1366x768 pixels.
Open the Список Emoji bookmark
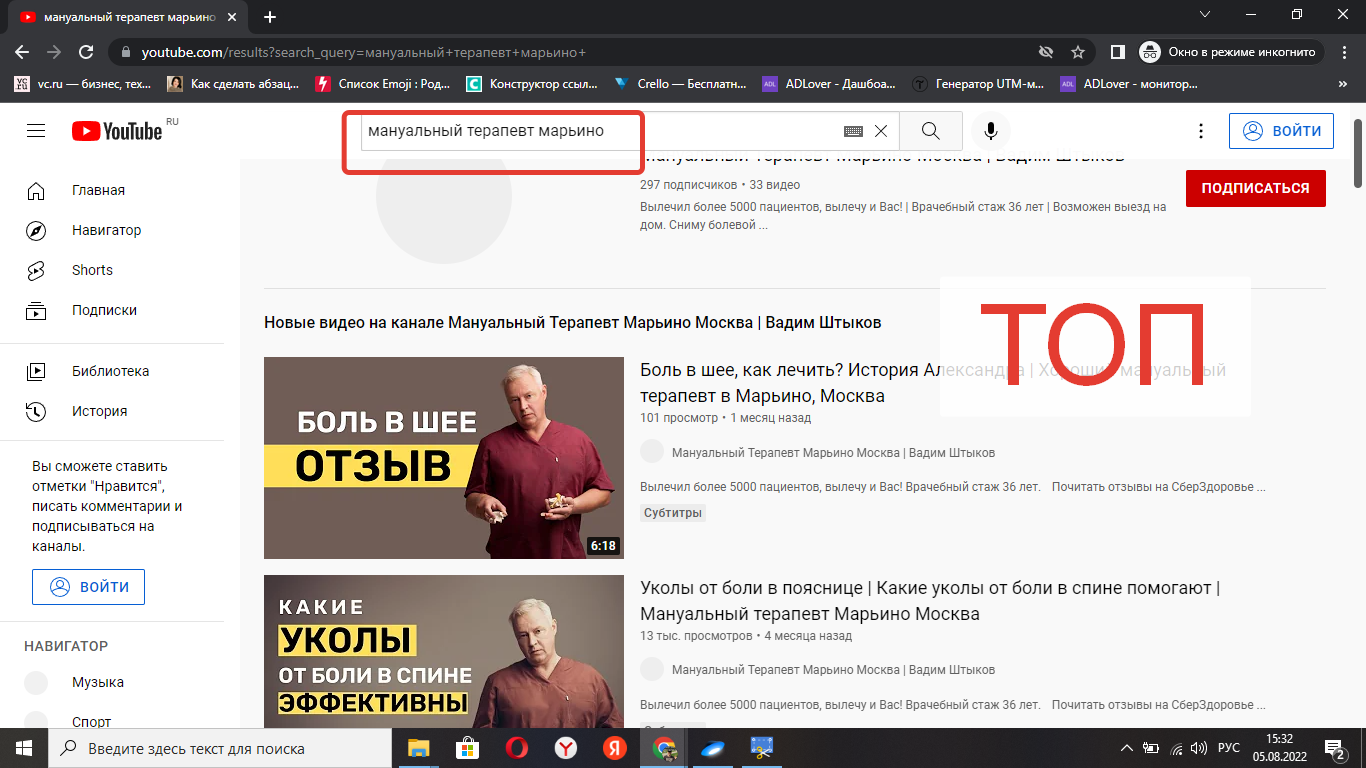383,84
